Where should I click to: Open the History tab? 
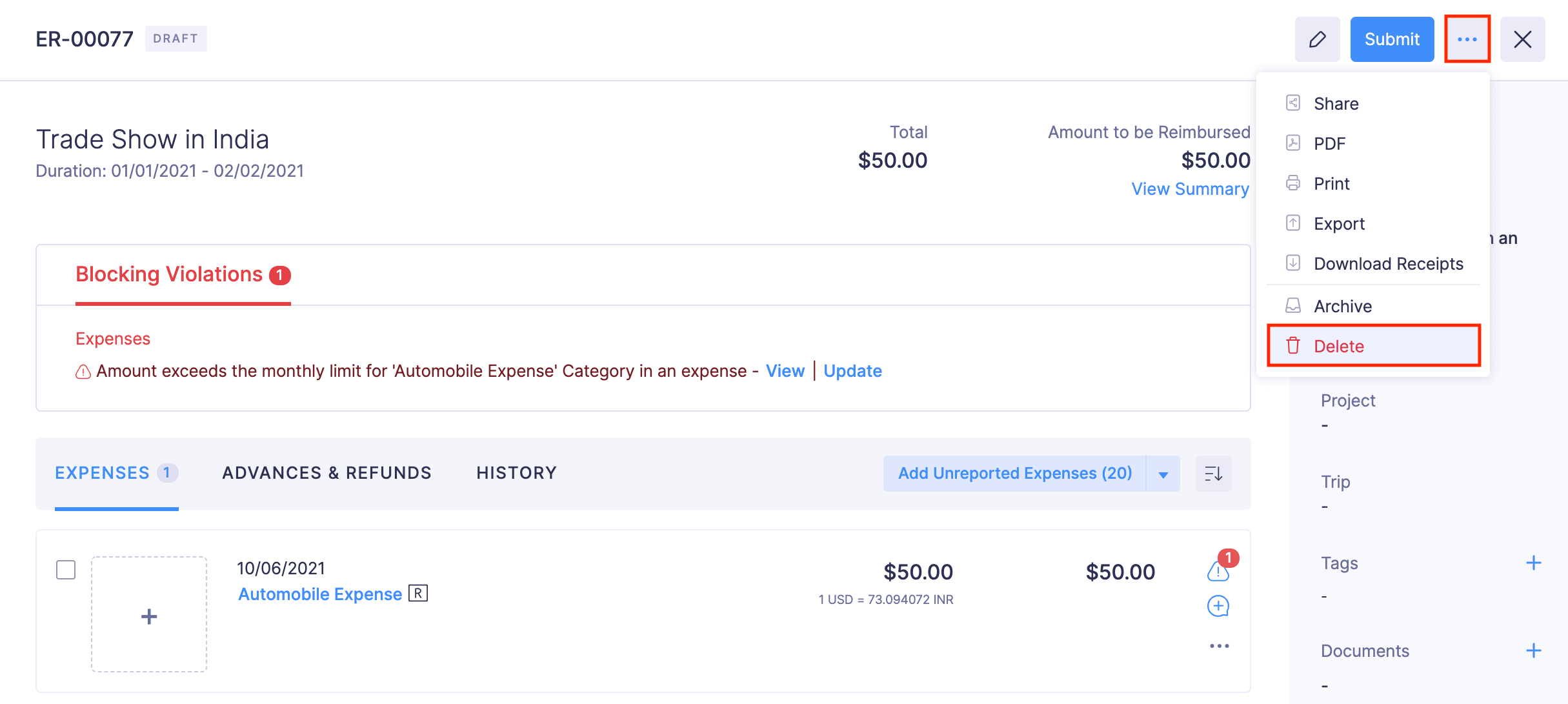516,473
